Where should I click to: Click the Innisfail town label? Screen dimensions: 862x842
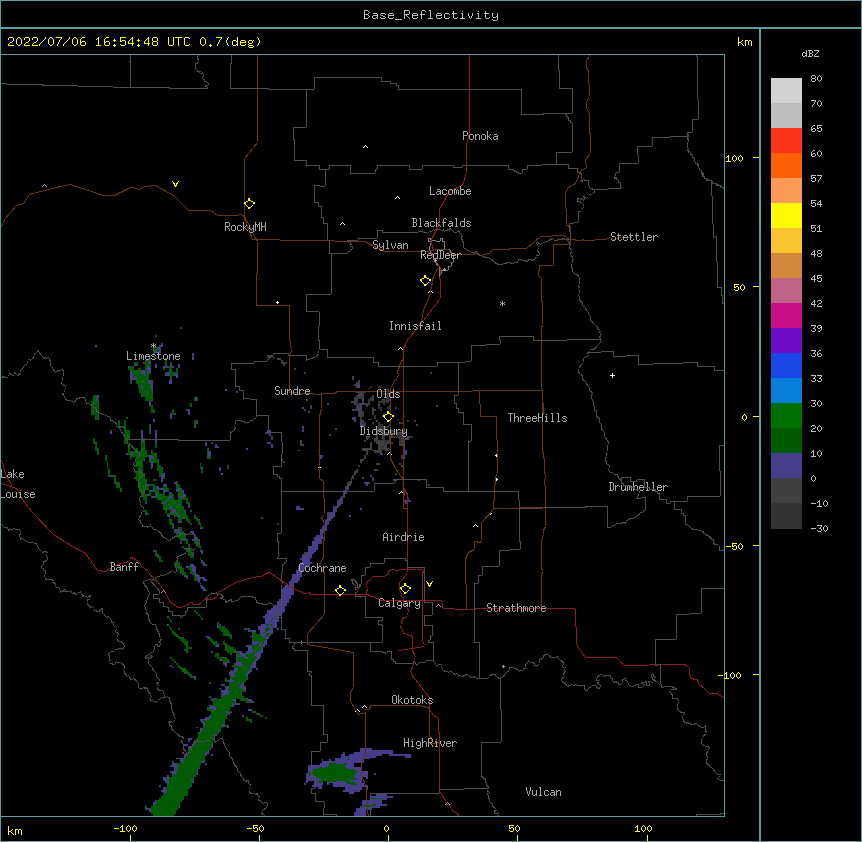coord(415,326)
